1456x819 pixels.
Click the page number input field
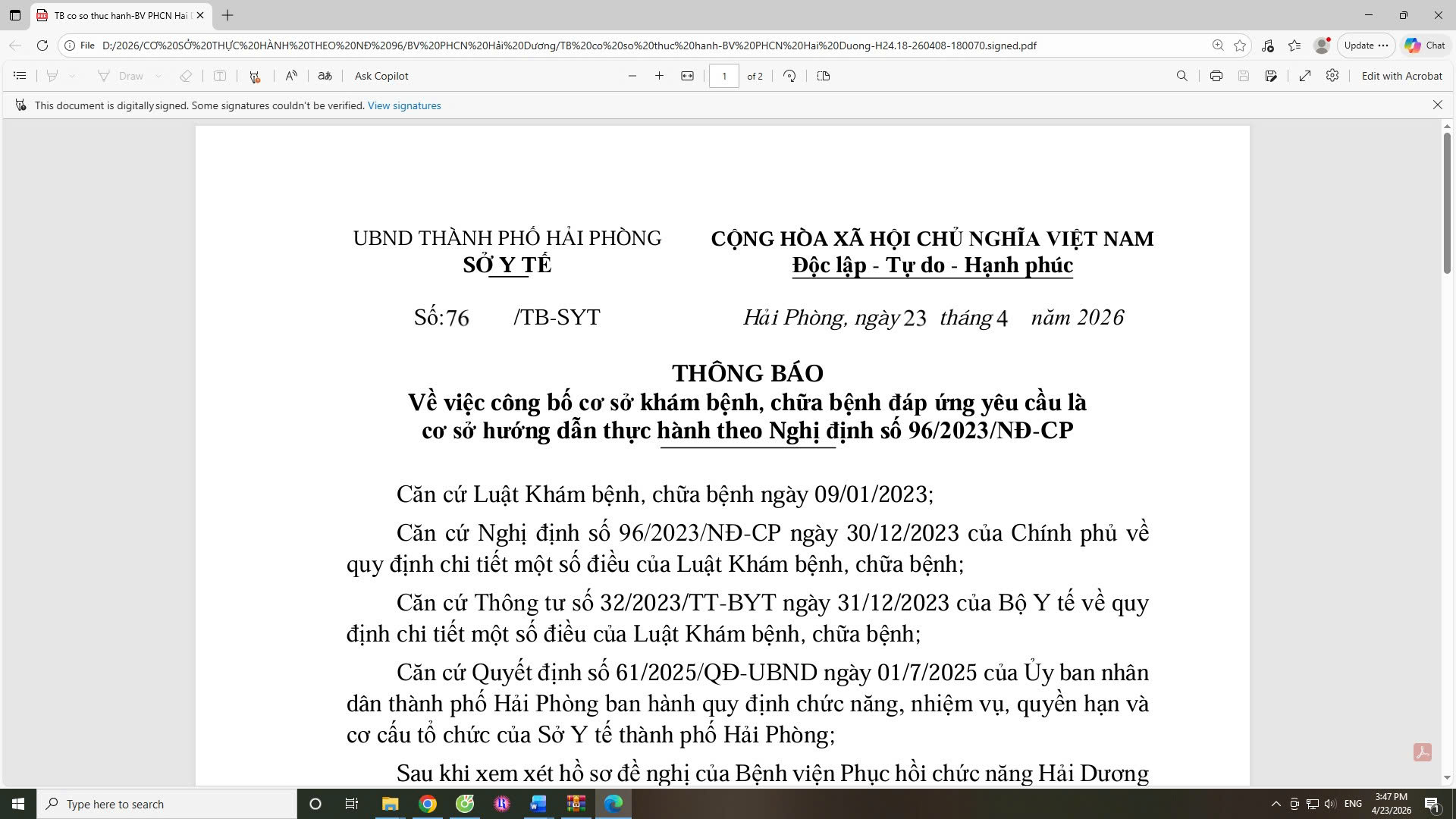click(x=723, y=76)
